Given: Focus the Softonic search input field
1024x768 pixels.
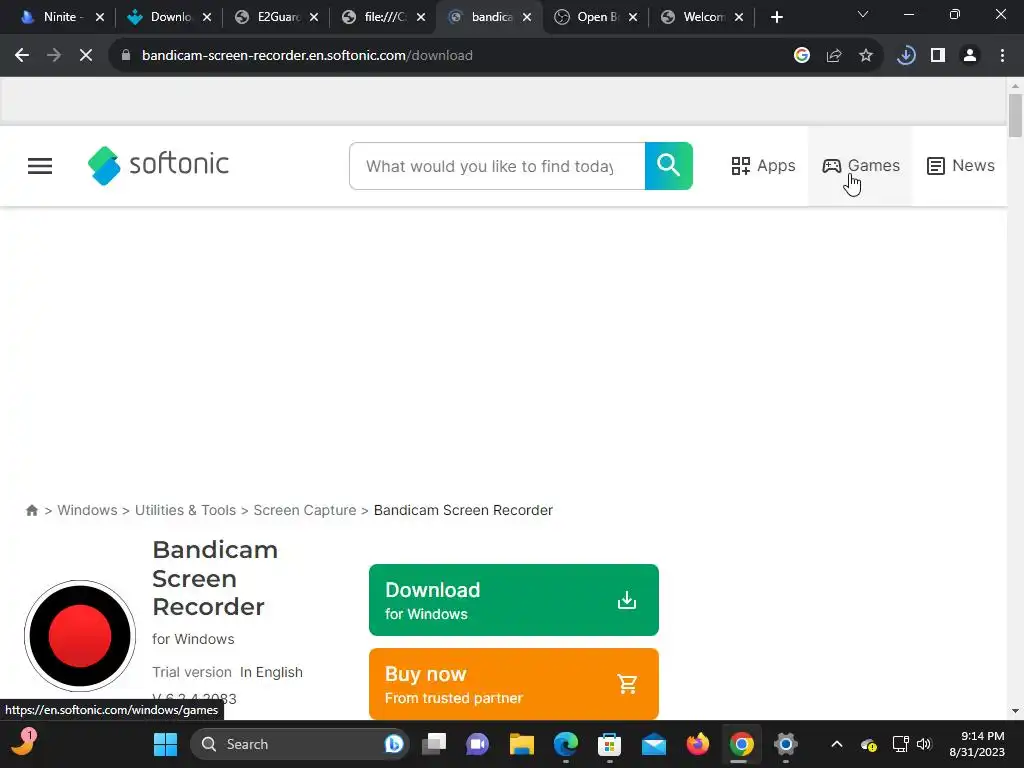Looking at the screenshot, I should pyautogui.click(x=497, y=166).
